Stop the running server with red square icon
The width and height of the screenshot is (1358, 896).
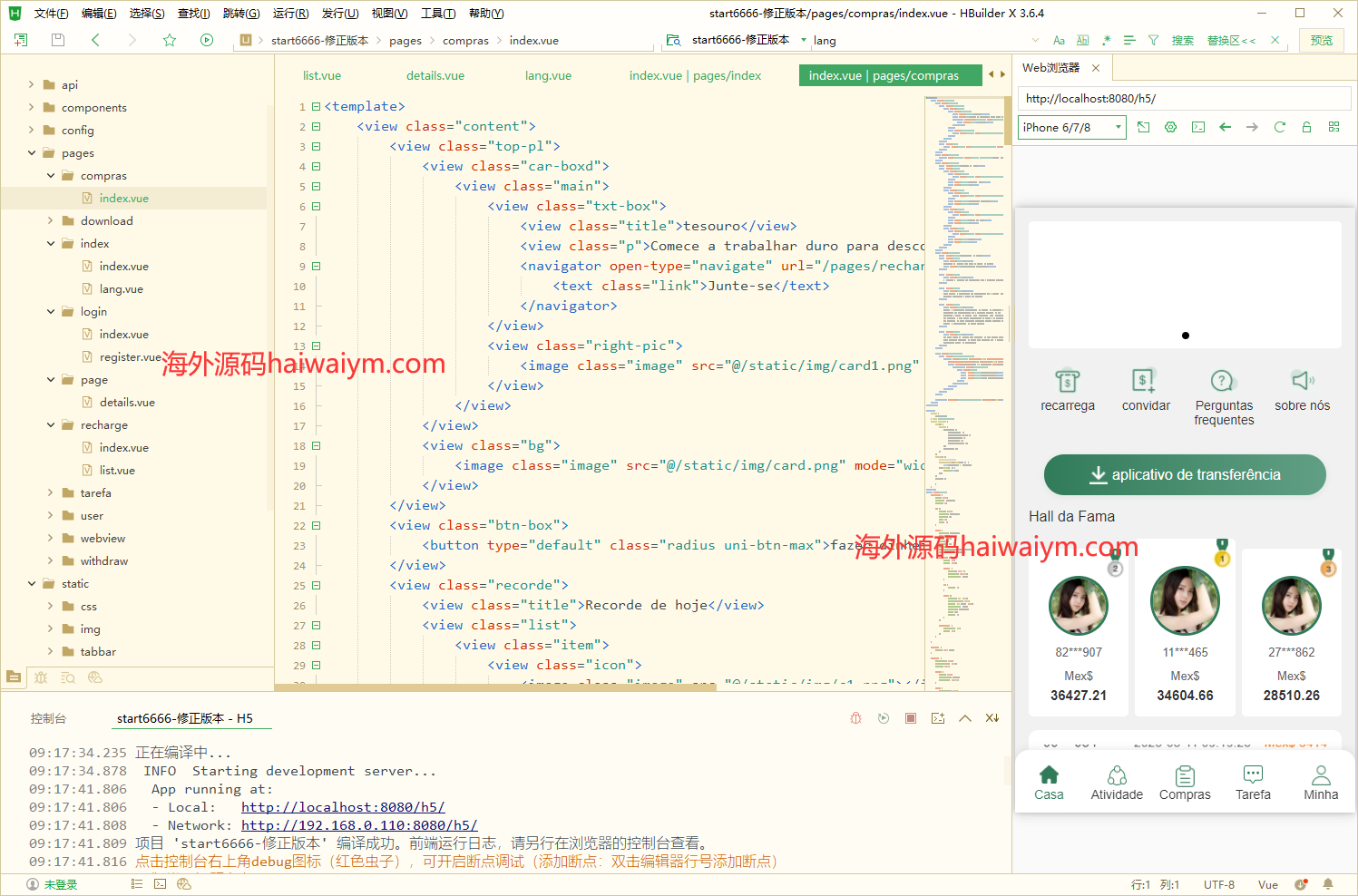(x=911, y=718)
